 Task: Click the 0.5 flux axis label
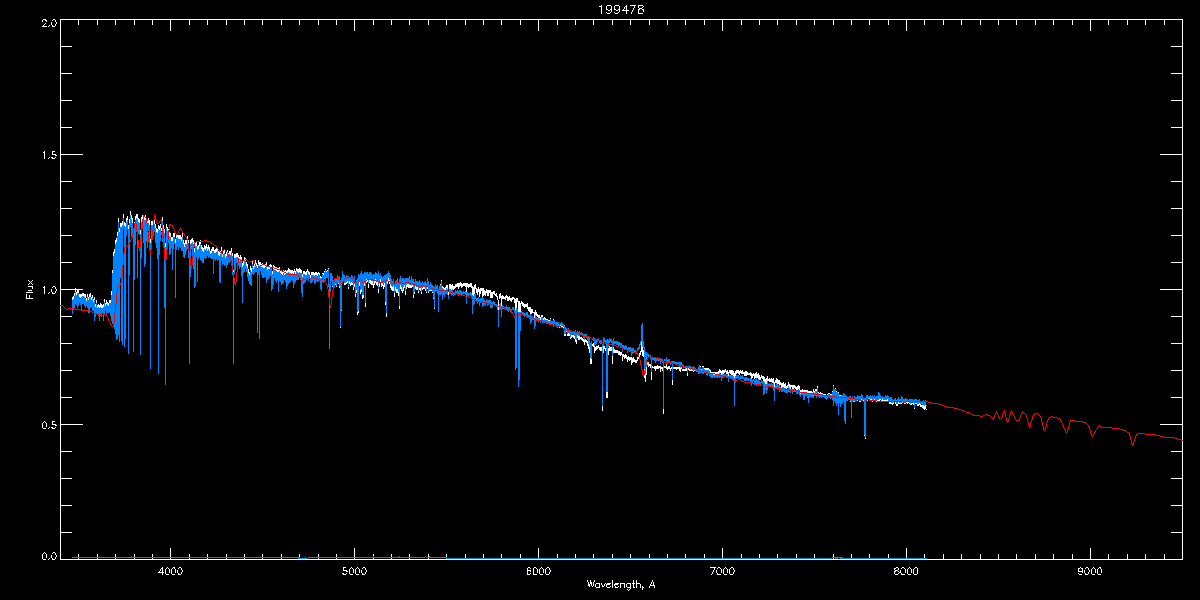(47, 423)
